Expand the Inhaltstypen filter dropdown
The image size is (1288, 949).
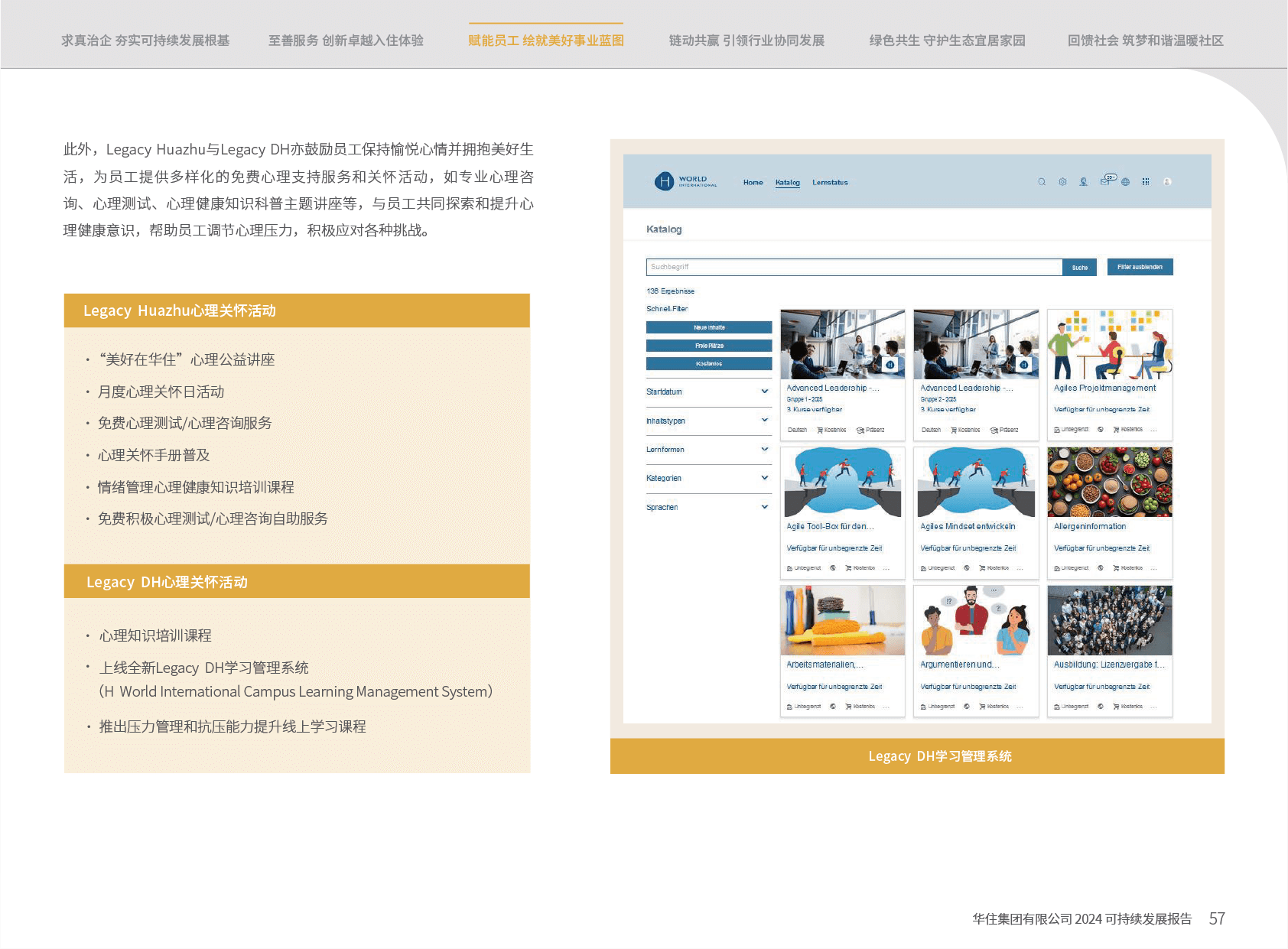[707, 421]
